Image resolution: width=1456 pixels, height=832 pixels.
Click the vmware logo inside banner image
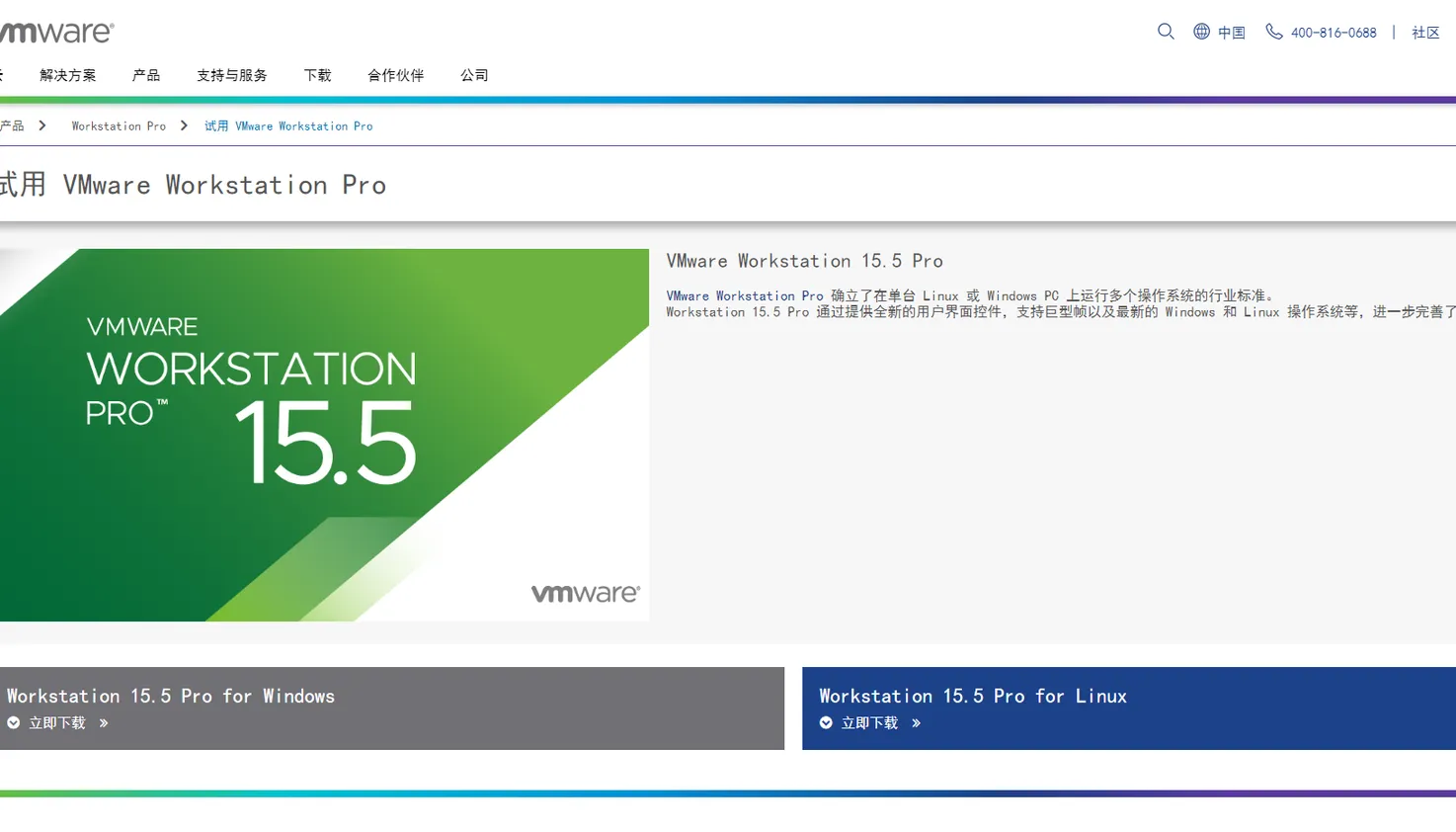tap(586, 593)
